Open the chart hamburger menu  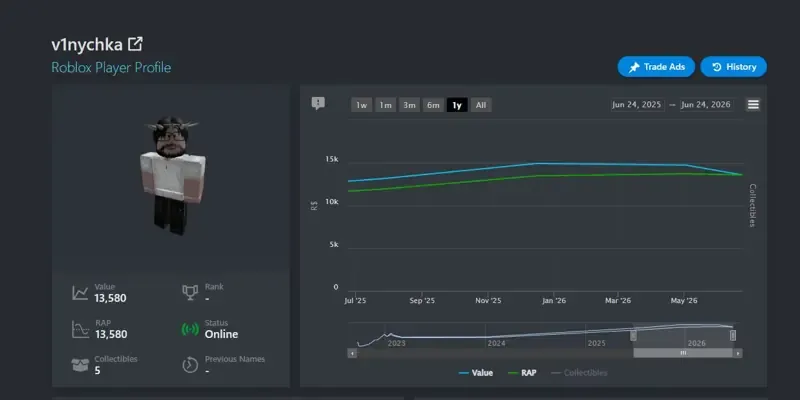[753, 105]
